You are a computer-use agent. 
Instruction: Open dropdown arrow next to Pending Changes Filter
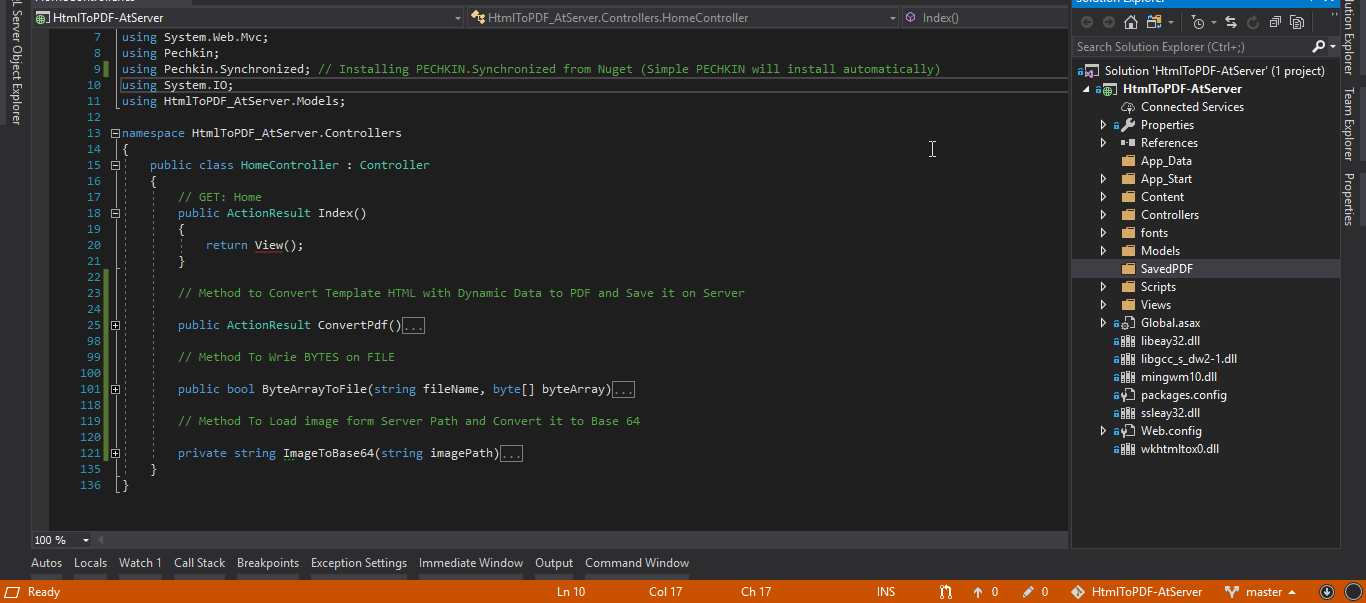click(x=1214, y=22)
